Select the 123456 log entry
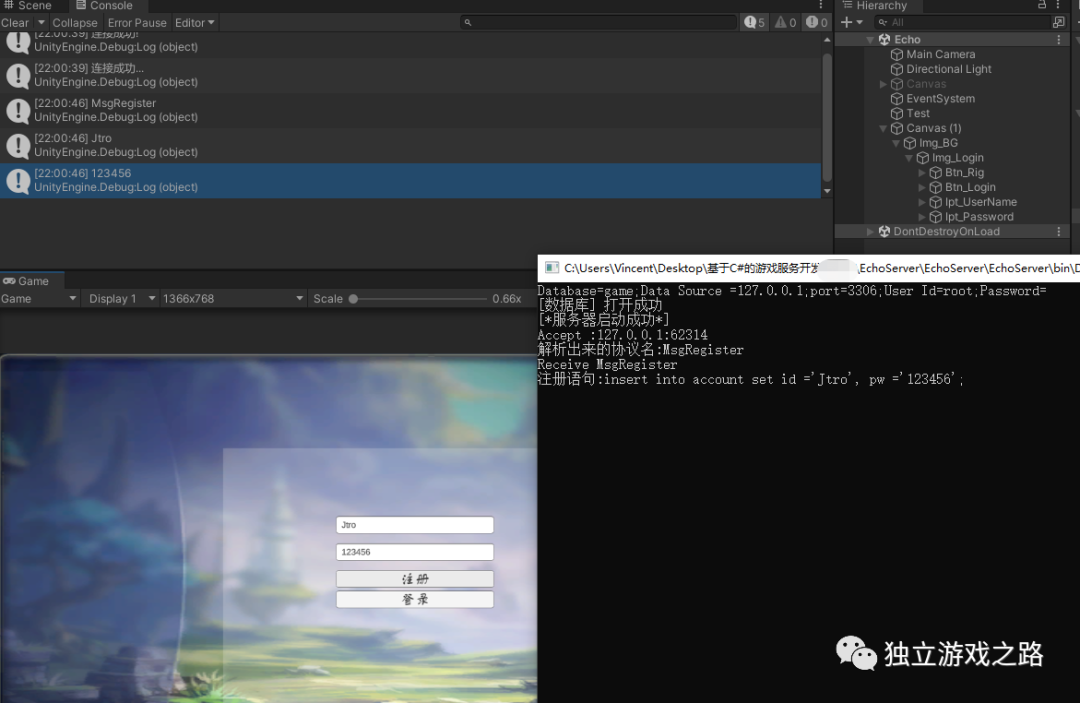The image size is (1080, 703). coord(411,180)
